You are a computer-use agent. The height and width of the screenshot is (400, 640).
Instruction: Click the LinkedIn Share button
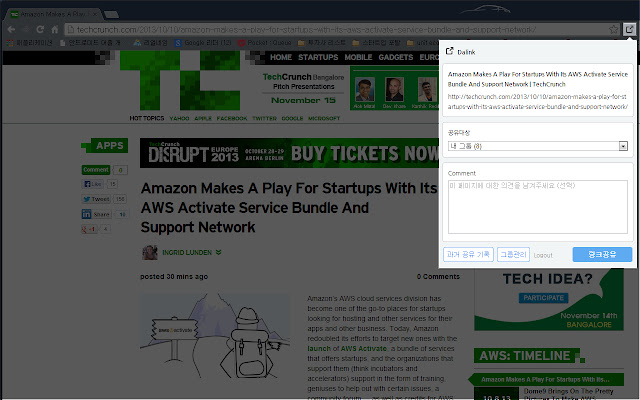[96, 214]
